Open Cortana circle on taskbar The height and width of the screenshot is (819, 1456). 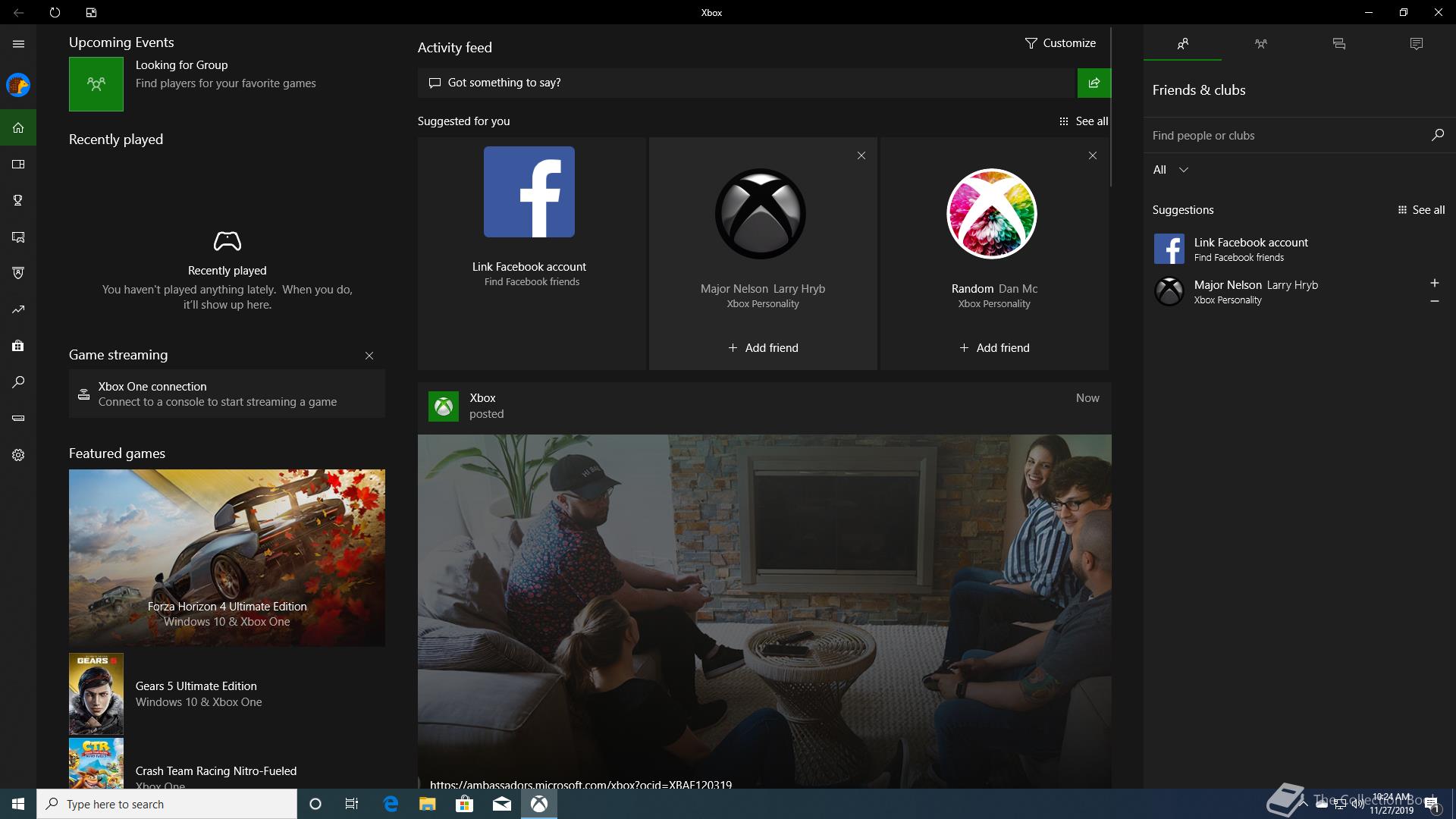pyautogui.click(x=315, y=804)
